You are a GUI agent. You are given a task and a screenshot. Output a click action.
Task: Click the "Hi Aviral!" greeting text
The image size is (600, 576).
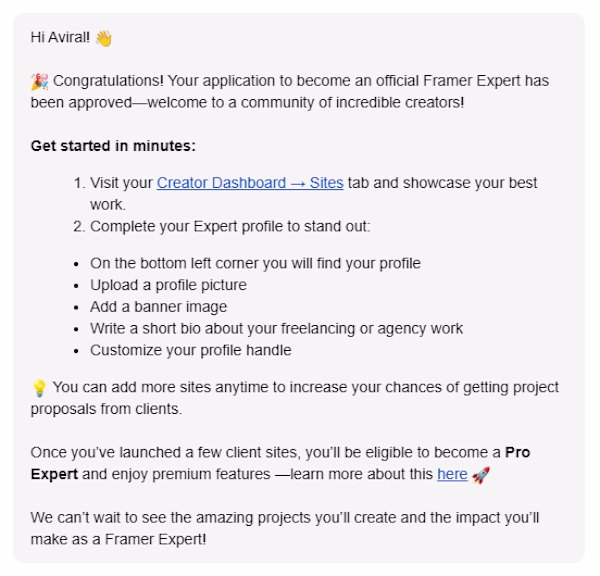(x=61, y=39)
